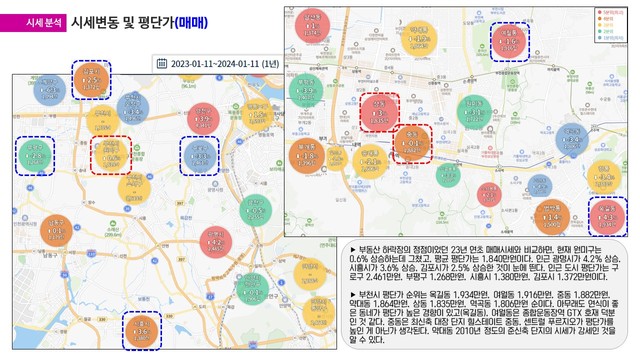Click the green 춘의동 -3.1% marker
Viewport: 640px width, 360px height.
474,112
